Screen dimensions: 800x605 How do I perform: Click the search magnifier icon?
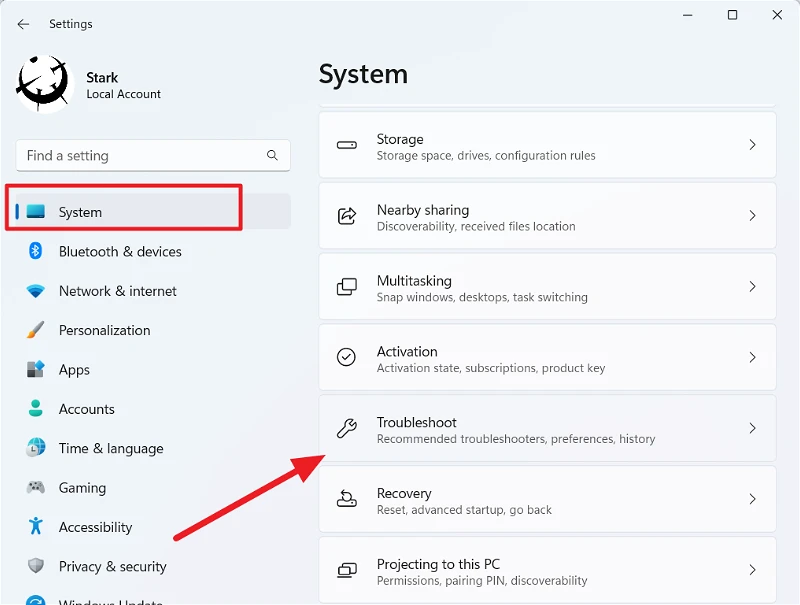272,155
